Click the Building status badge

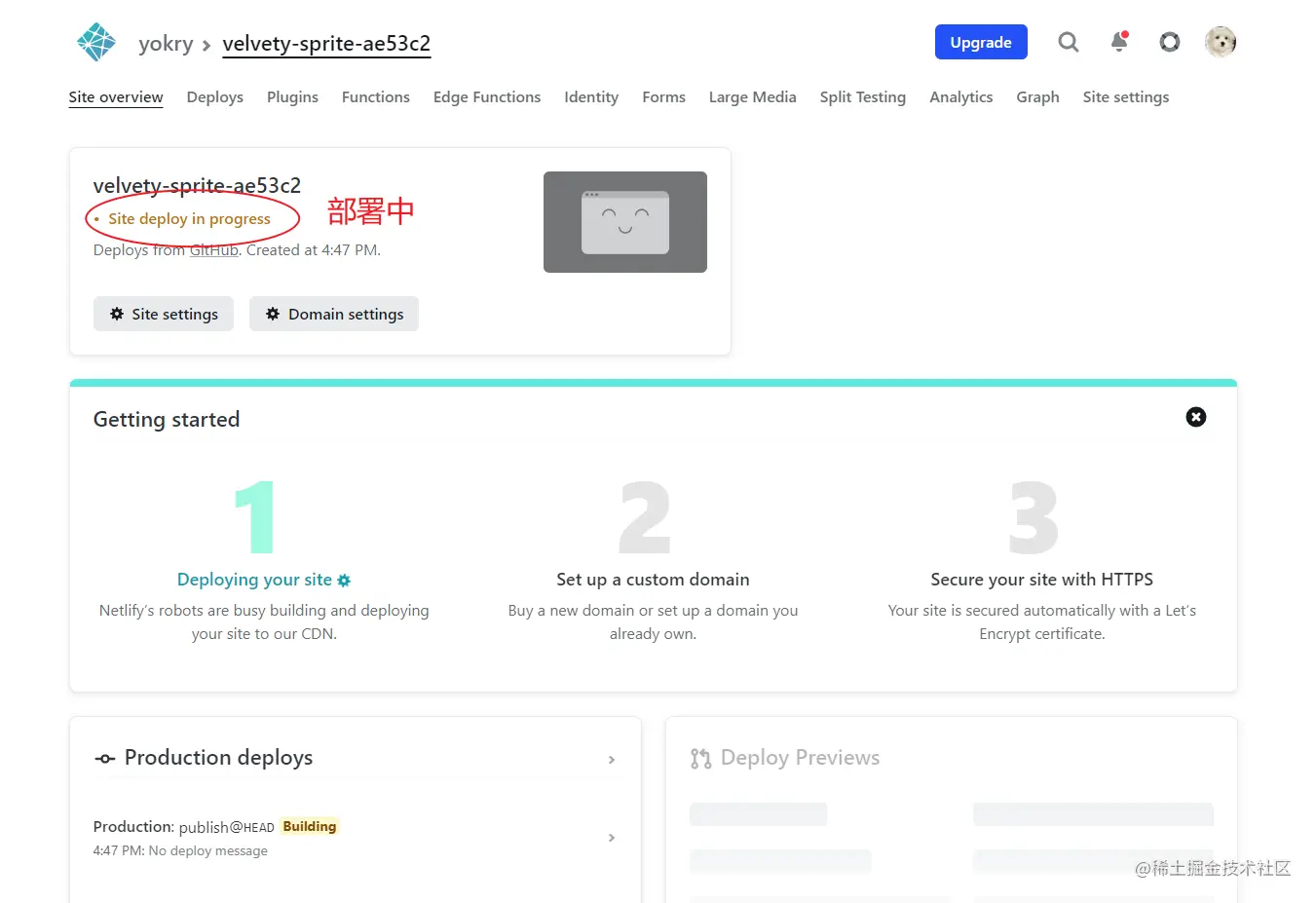coord(310,826)
